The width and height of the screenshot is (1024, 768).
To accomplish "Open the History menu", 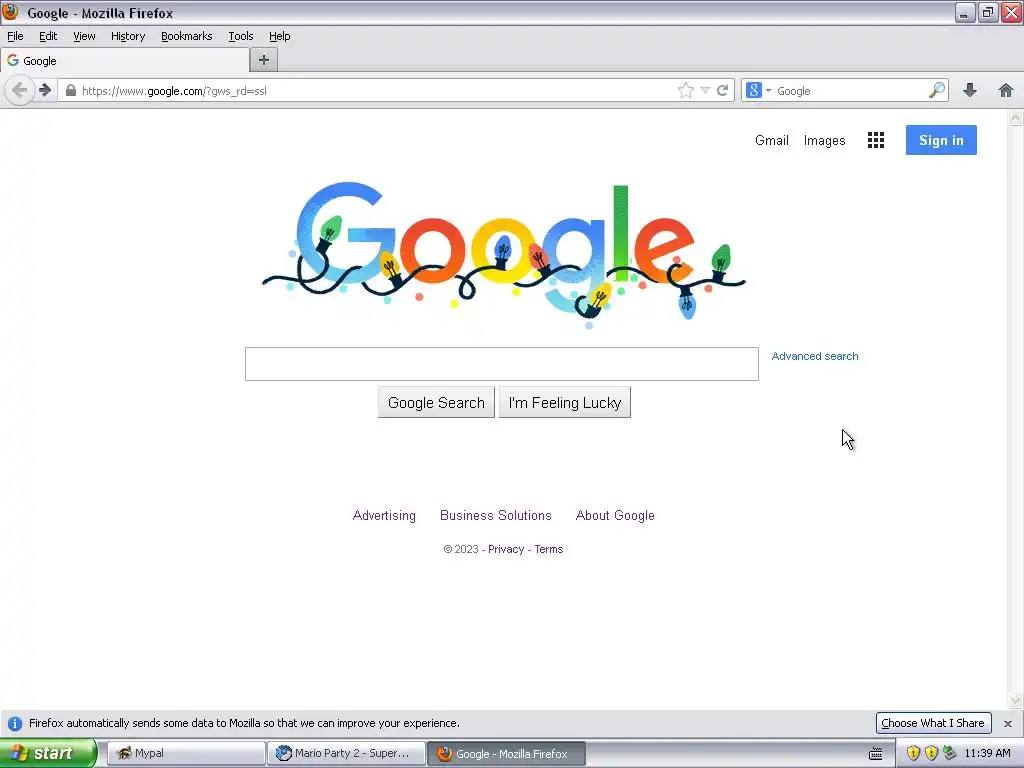I will [x=128, y=36].
